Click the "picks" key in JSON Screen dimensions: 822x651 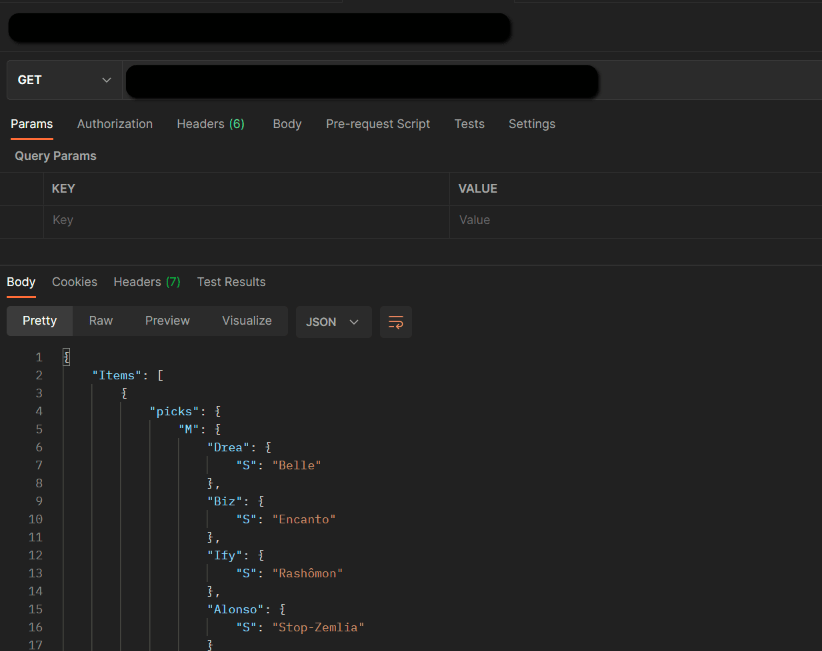coord(175,411)
